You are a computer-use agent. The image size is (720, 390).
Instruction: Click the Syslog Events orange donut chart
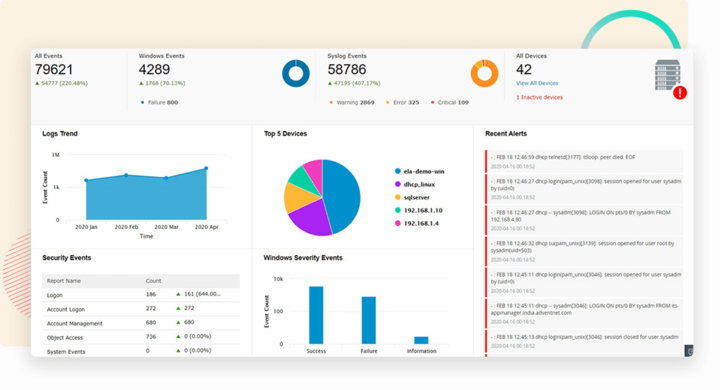click(484, 73)
